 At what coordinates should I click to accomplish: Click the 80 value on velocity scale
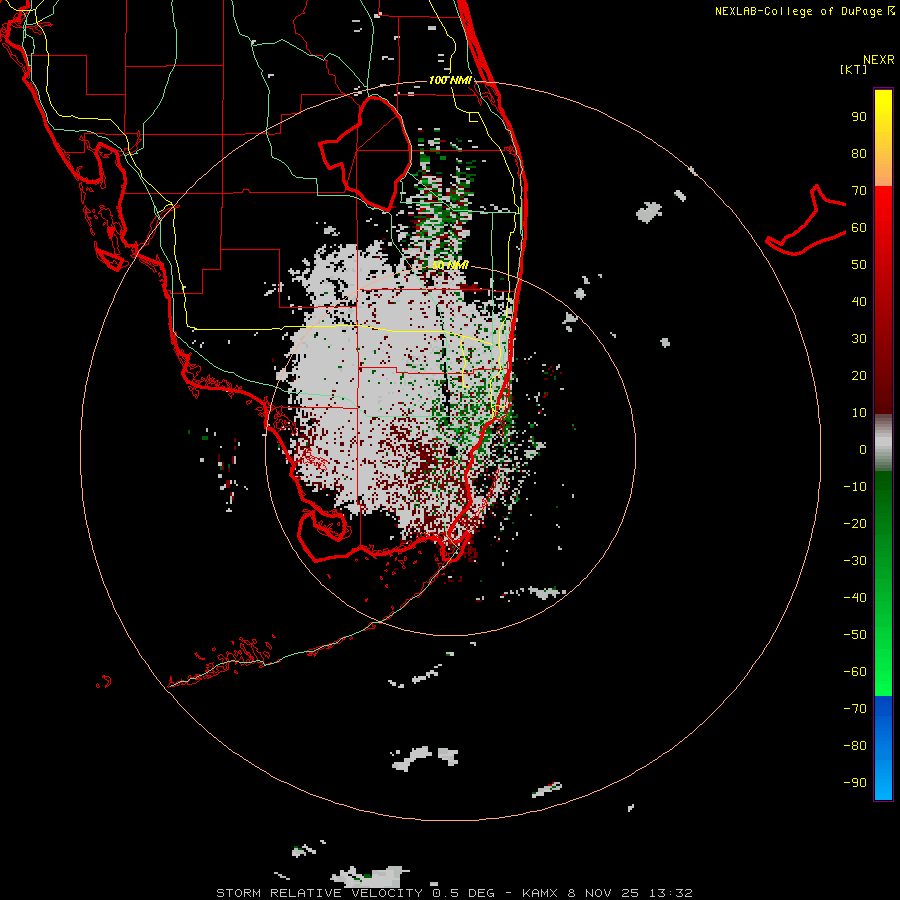point(859,153)
